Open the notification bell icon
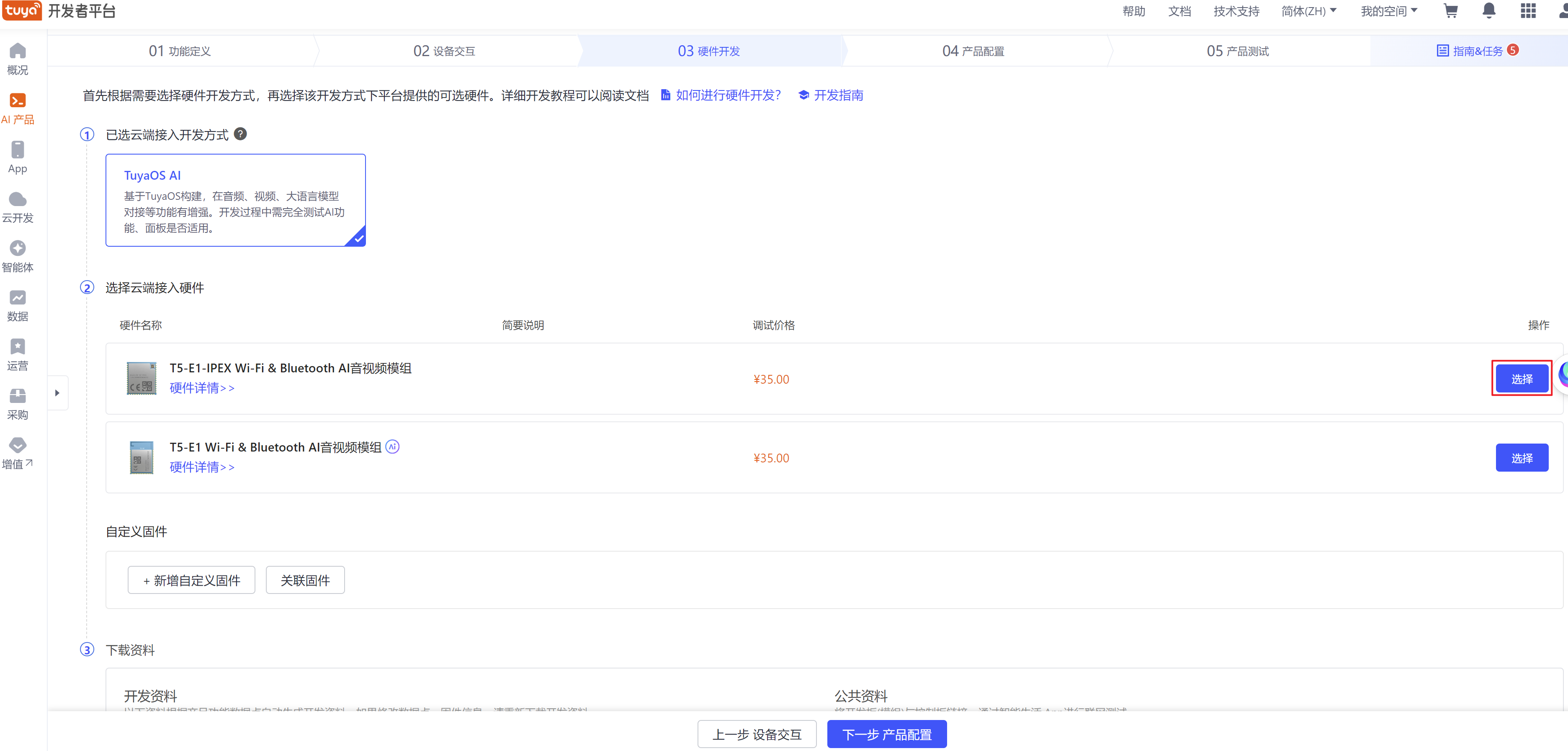 click(x=1489, y=11)
